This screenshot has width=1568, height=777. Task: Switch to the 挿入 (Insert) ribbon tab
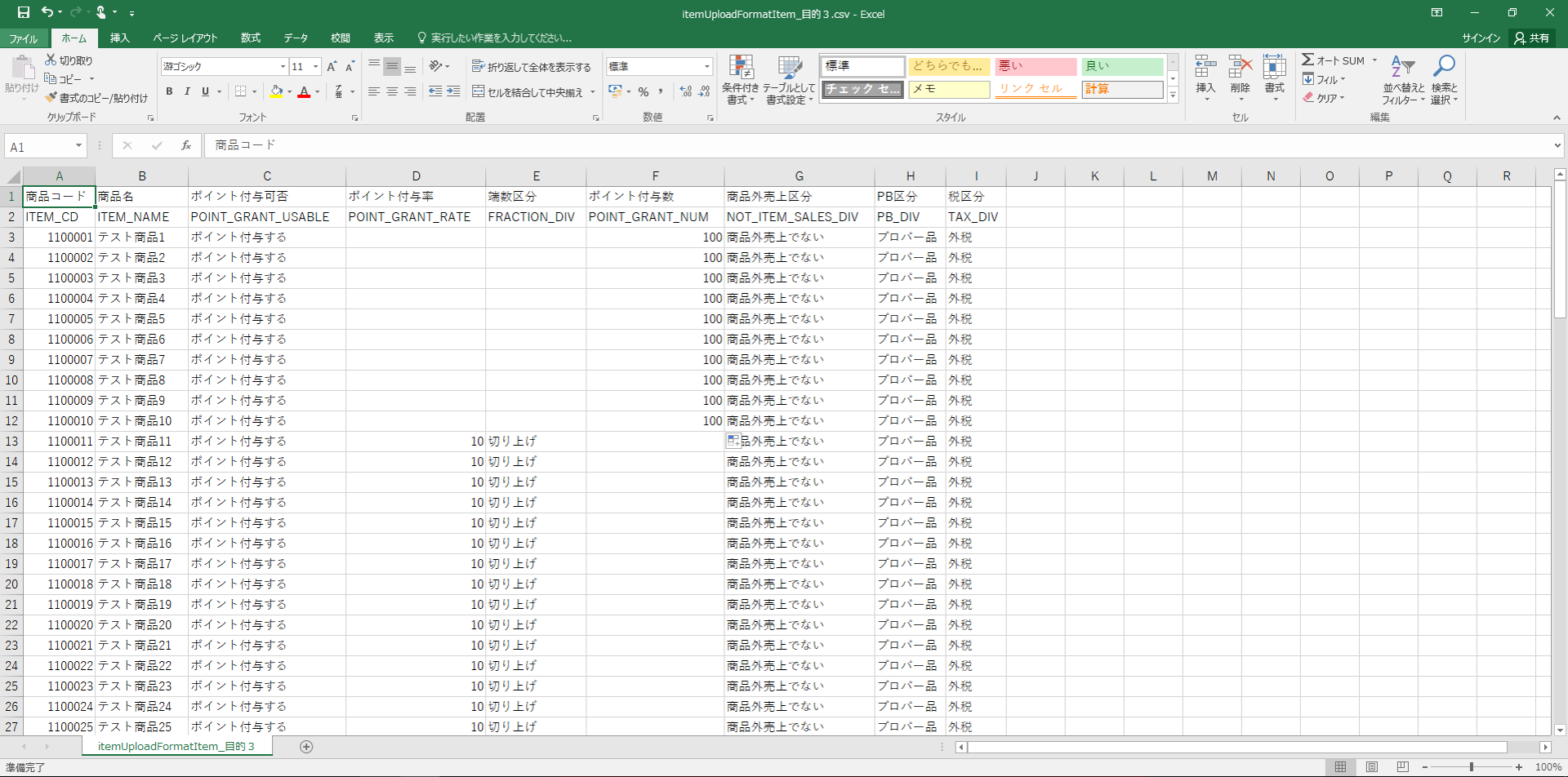click(x=119, y=38)
